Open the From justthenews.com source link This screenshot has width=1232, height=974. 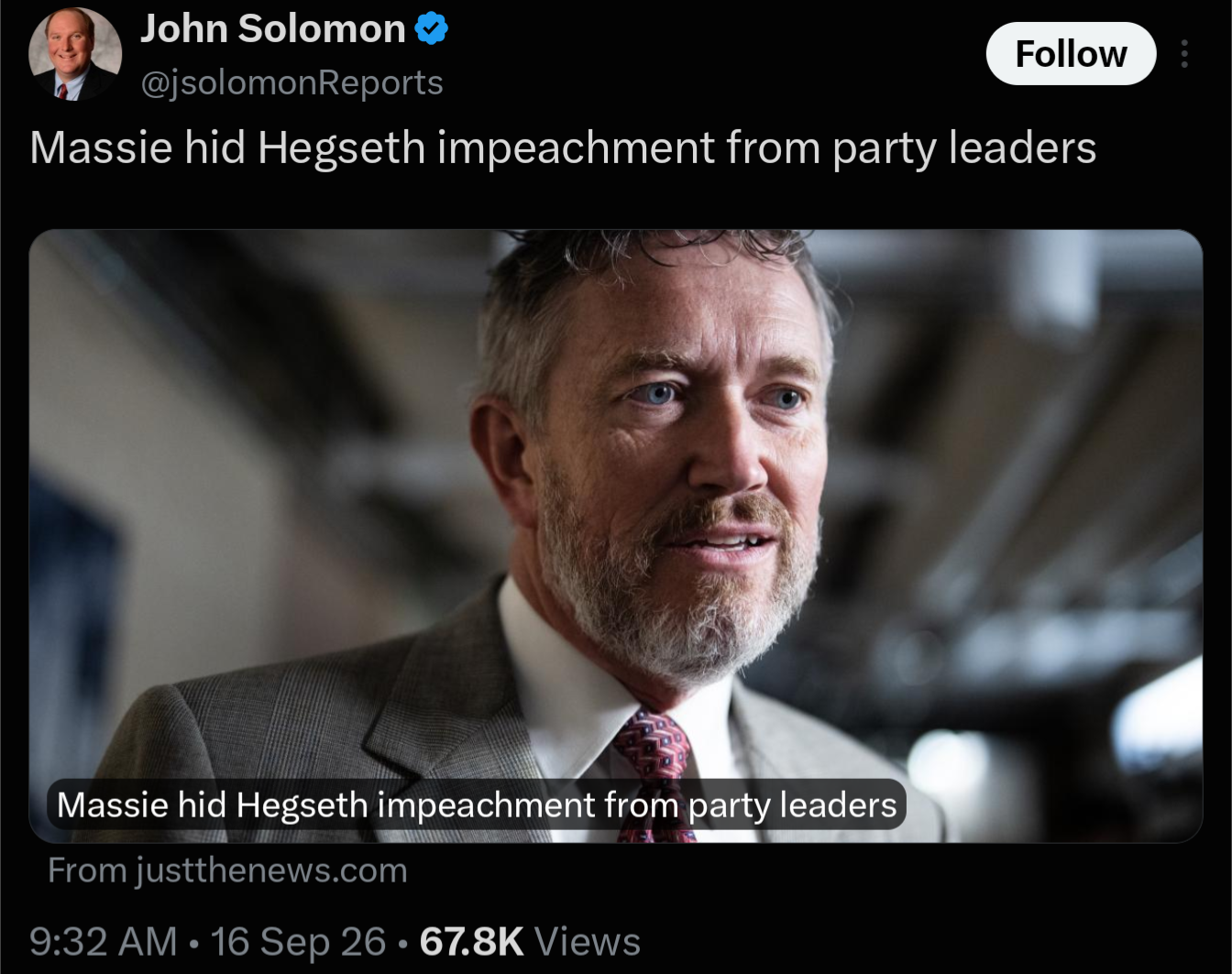click(x=227, y=870)
